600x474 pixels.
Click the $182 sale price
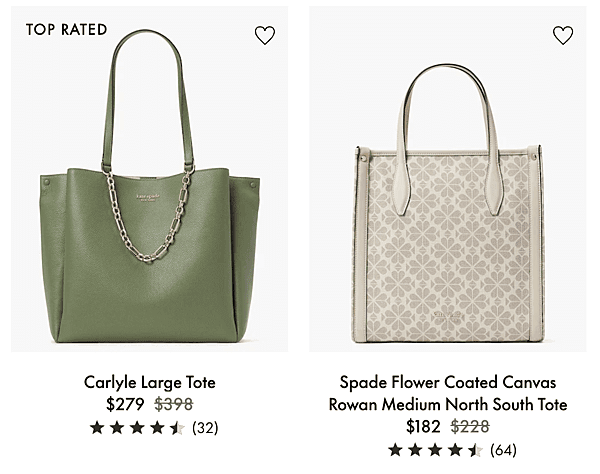(423, 427)
